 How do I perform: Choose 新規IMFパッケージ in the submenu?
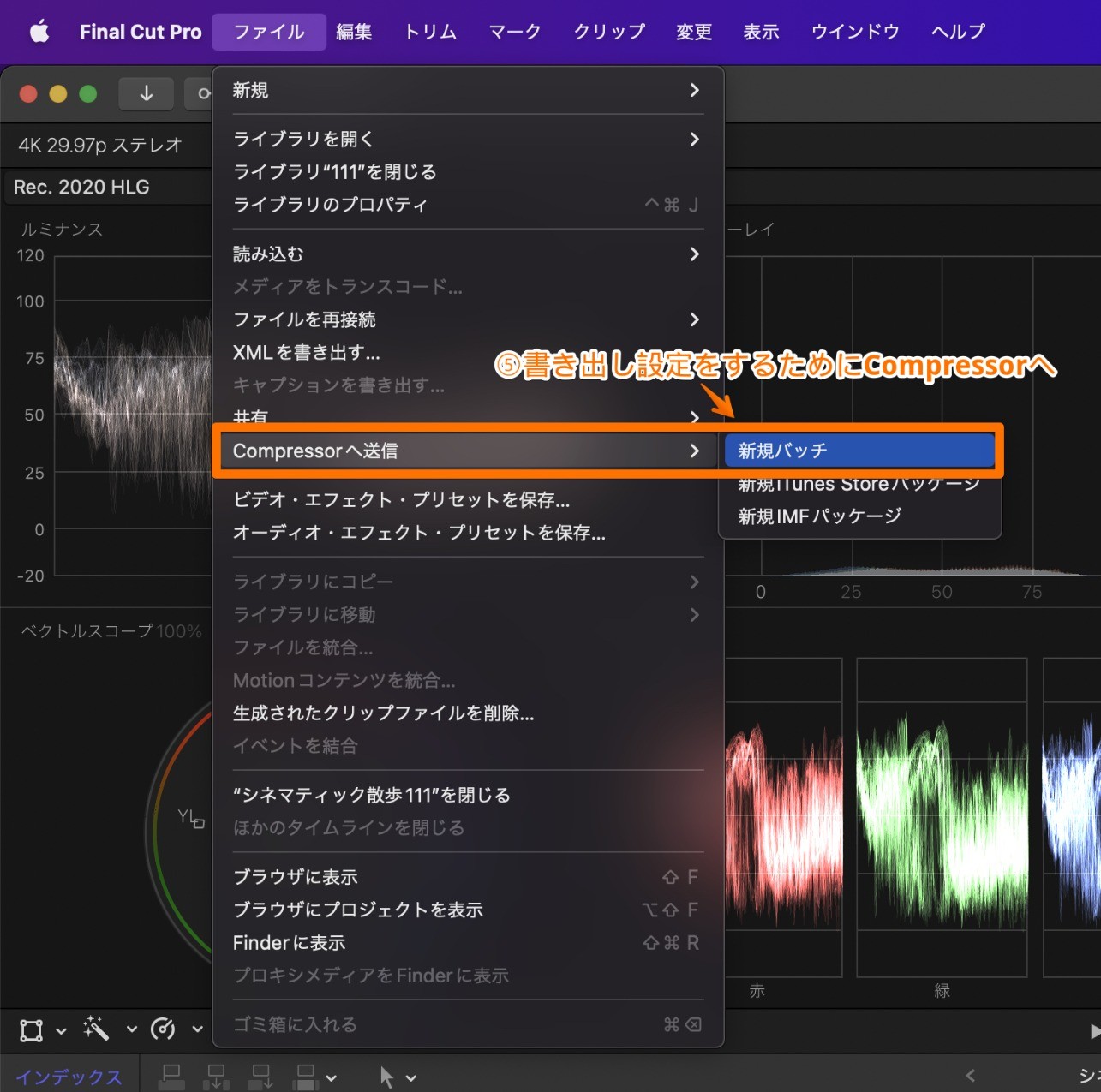coord(859,516)
